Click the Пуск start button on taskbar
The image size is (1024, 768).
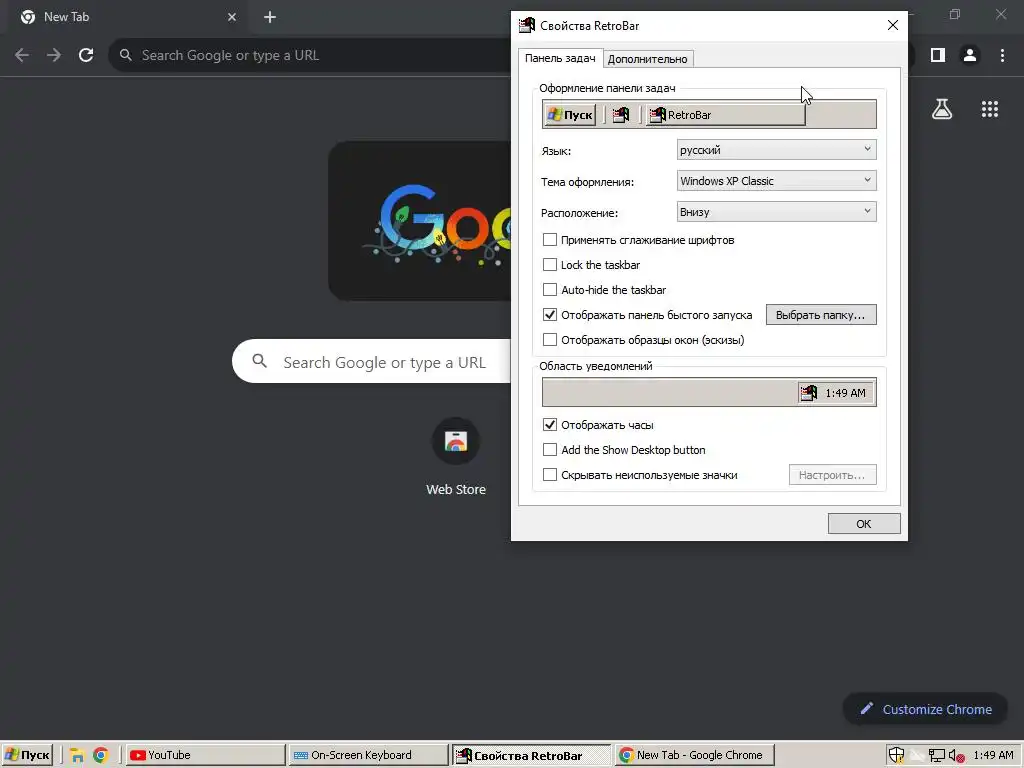tap(27, 756)
